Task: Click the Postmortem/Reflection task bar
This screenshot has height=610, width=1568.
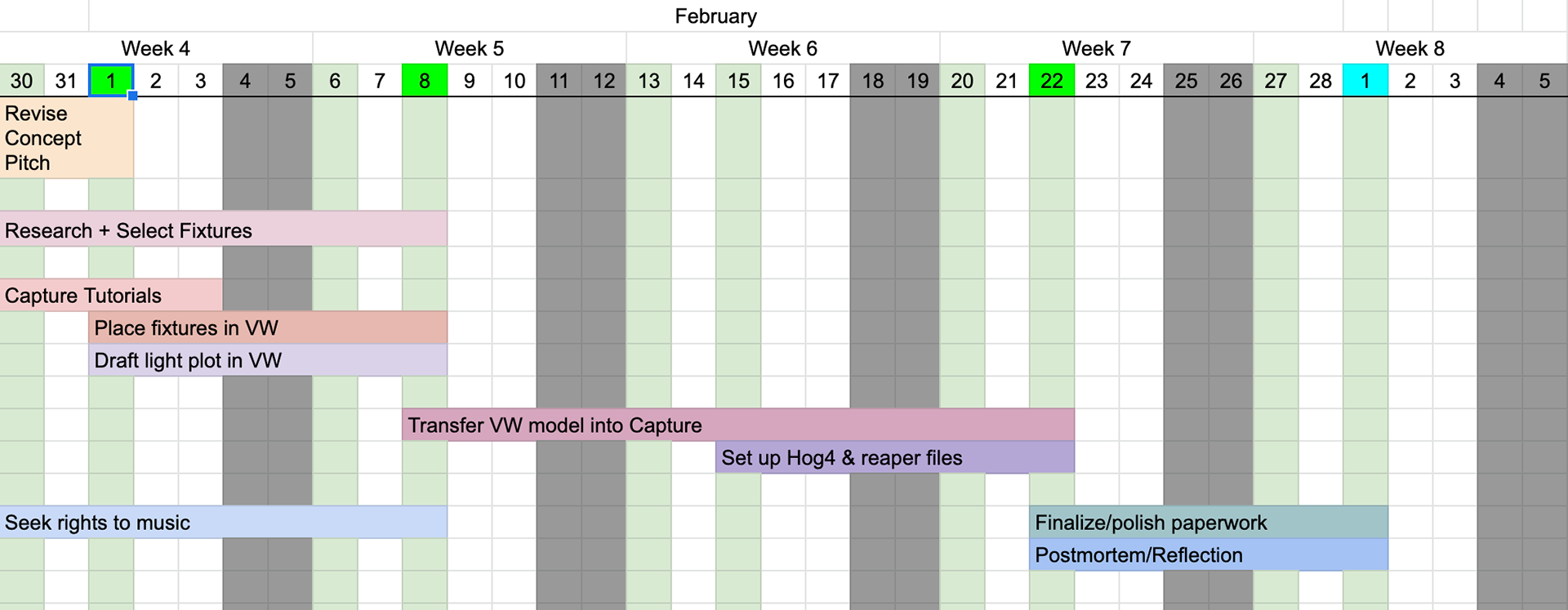Action: (1209, 554)
